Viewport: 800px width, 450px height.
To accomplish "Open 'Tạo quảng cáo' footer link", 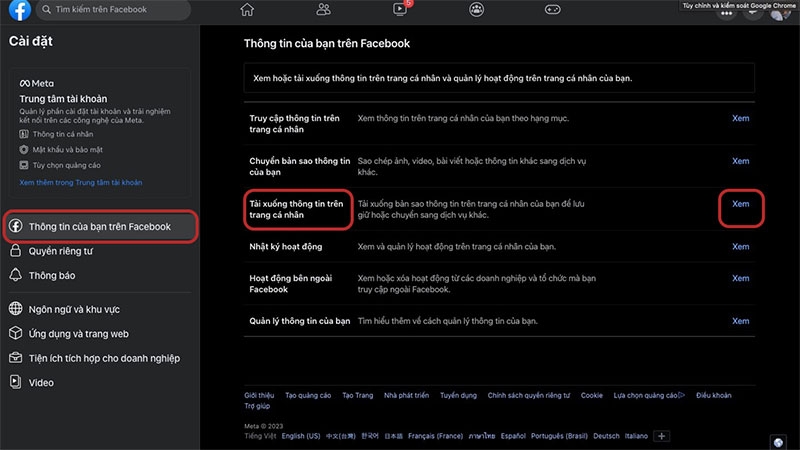I will click(x=308, y=395).
